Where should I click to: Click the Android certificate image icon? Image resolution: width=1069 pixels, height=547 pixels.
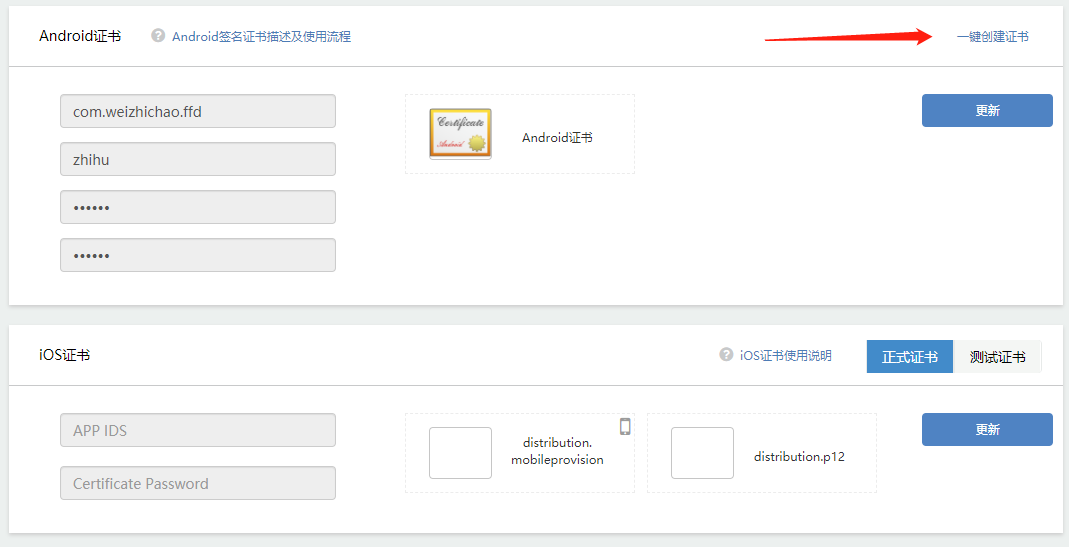(x=460, y=134)
